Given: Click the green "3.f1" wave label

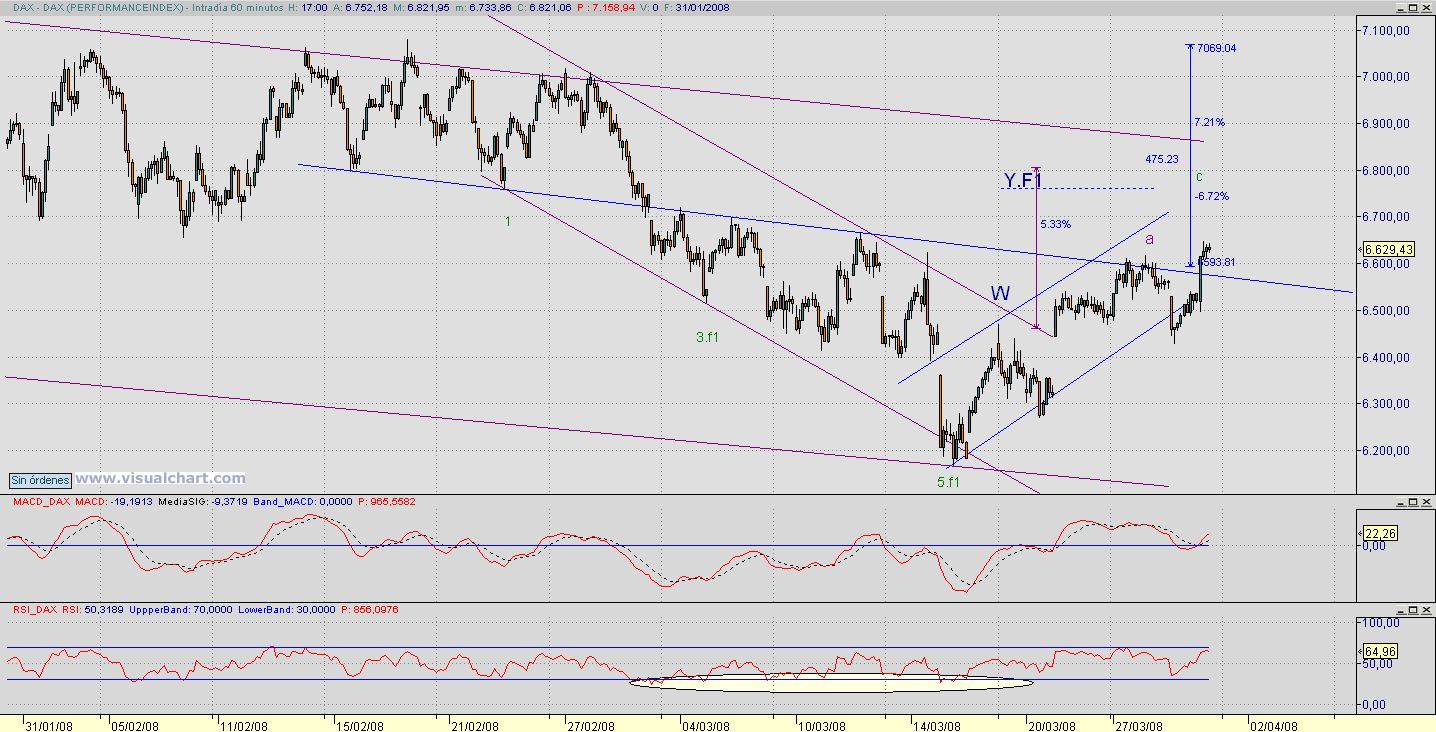Looking at the screenshot, I should coord(708,337).
